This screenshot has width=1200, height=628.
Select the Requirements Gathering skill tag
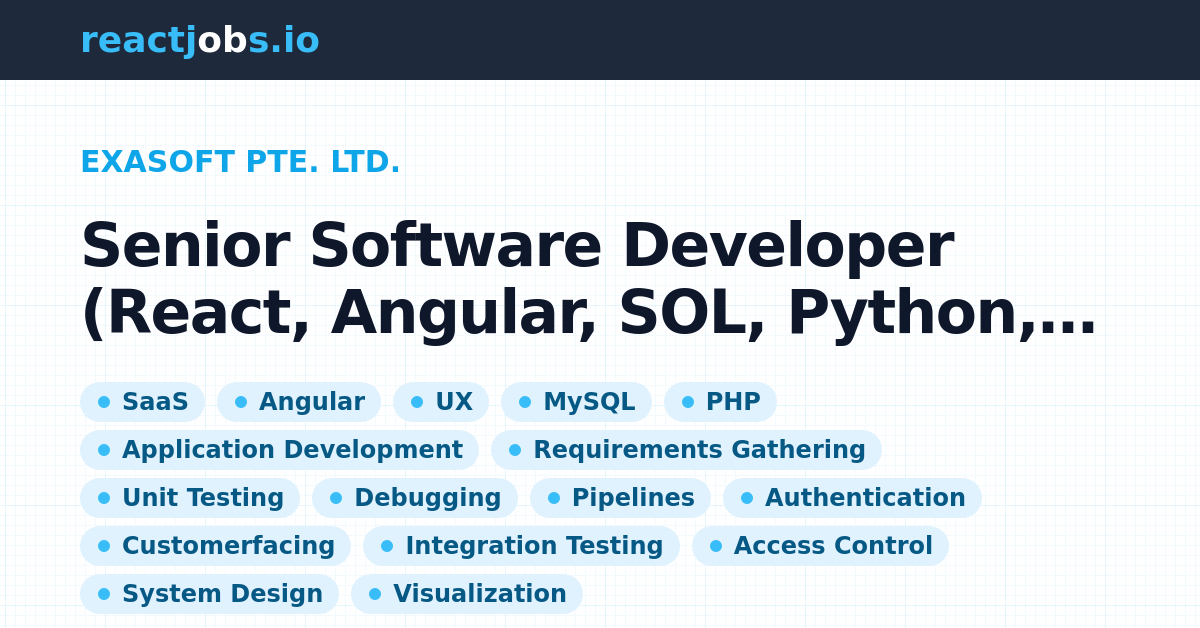[686, 450]
